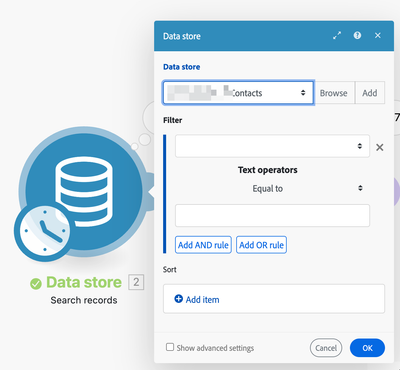Confirm with the OK button
Screen dimensions: 400x370
tap(367, 348)
